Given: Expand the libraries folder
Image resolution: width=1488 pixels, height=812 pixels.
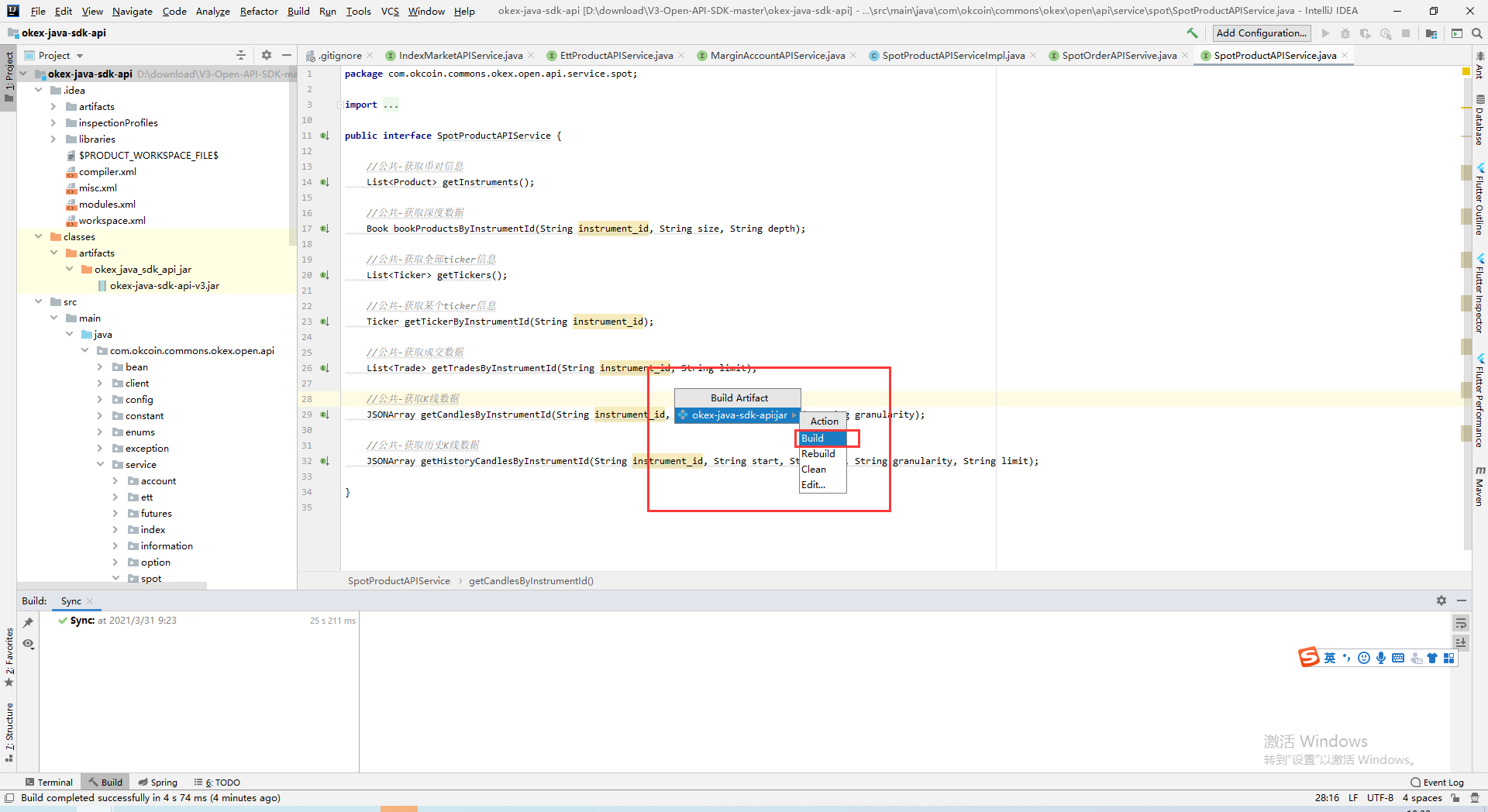Looking at the screenshot, I should click(53, 139).
